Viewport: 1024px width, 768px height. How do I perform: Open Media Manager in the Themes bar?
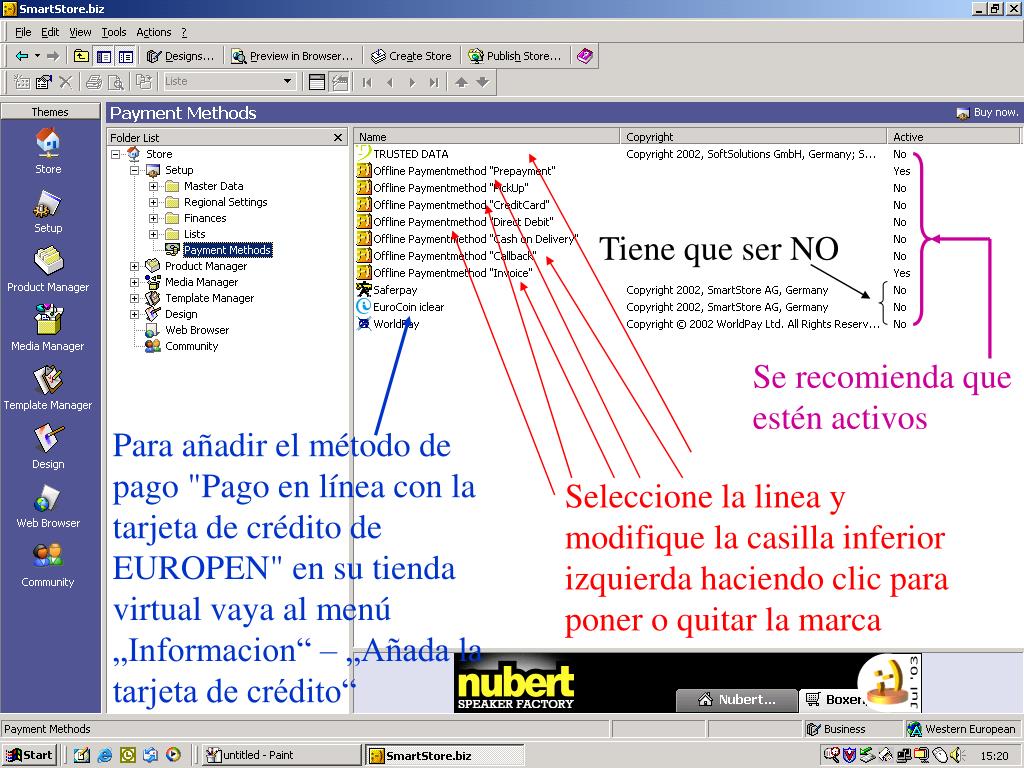click(x=48, y=328)
